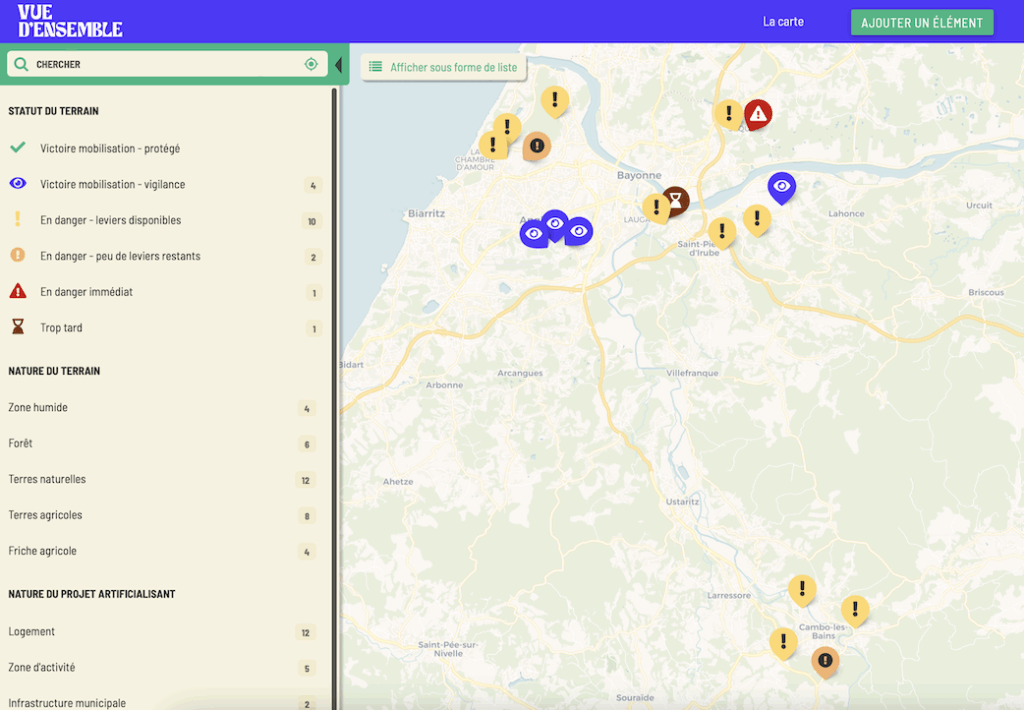Click the Vue d'Ensemble logo
Viewport: 1024px width, 710px height.
point(70,21)
